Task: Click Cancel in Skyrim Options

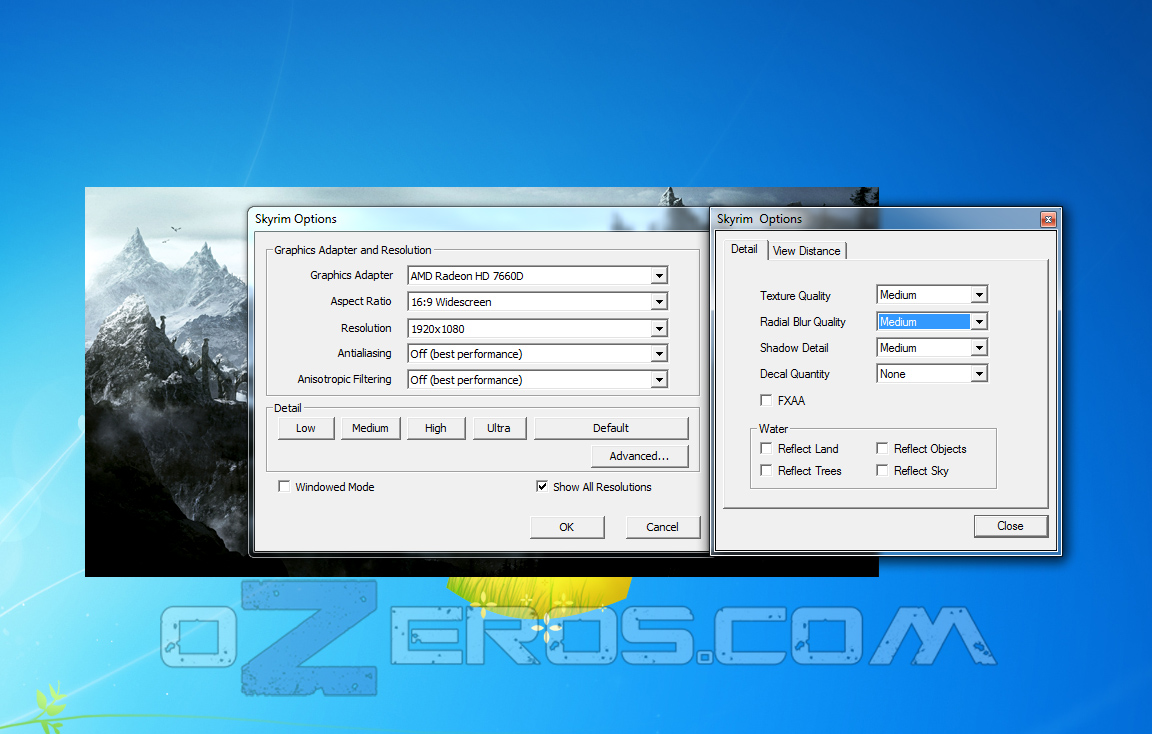Action: coord(662,527)
